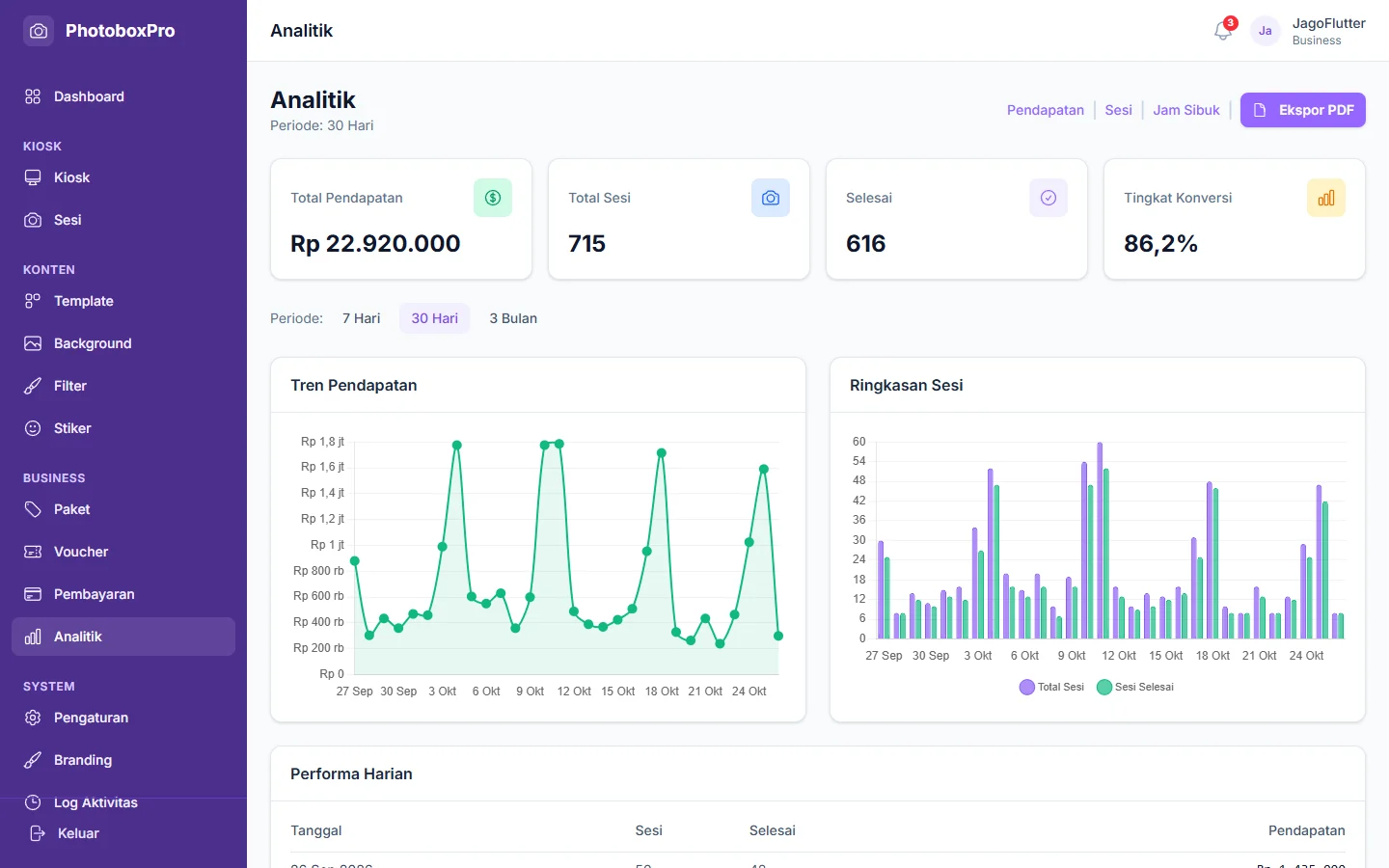Click the Tingkat Konversi bar chart icon
The height and width of the screenshot is (868, 1389).
click(1326, 198)
